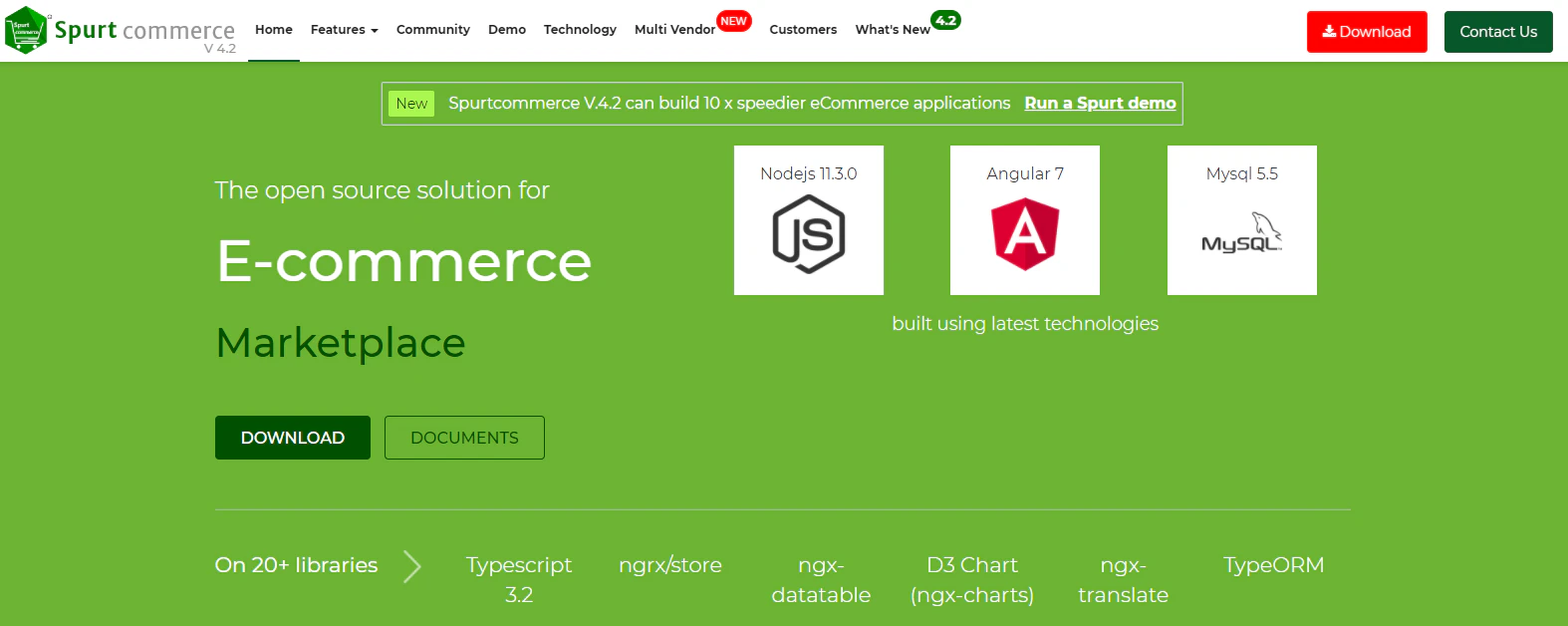Follow the Run a Spurt demo link
The image size is (1568, 626).
(x=1100, y=104)
